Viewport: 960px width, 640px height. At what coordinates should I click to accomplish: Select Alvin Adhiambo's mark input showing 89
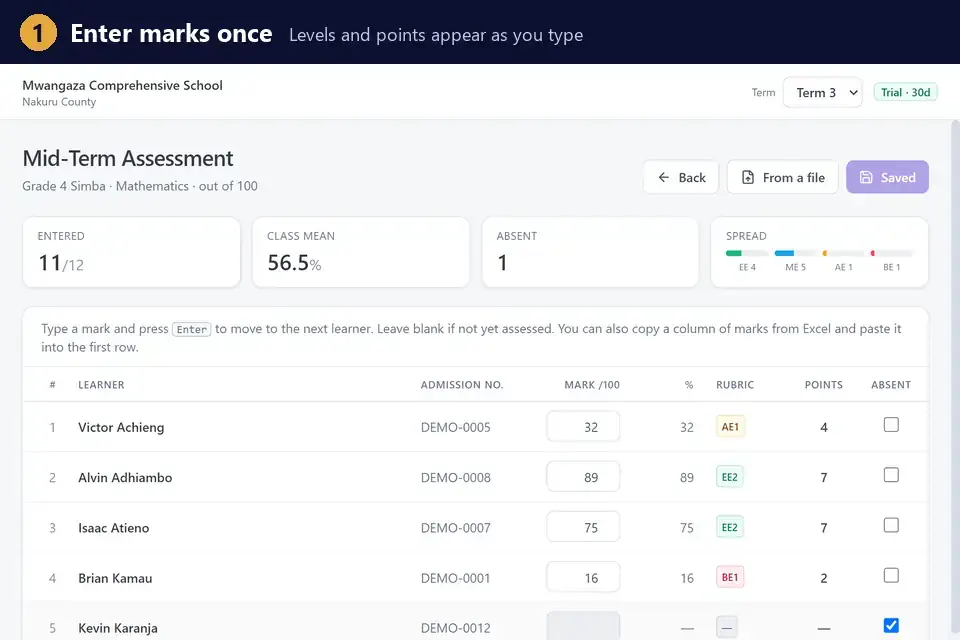coord(583,477)
